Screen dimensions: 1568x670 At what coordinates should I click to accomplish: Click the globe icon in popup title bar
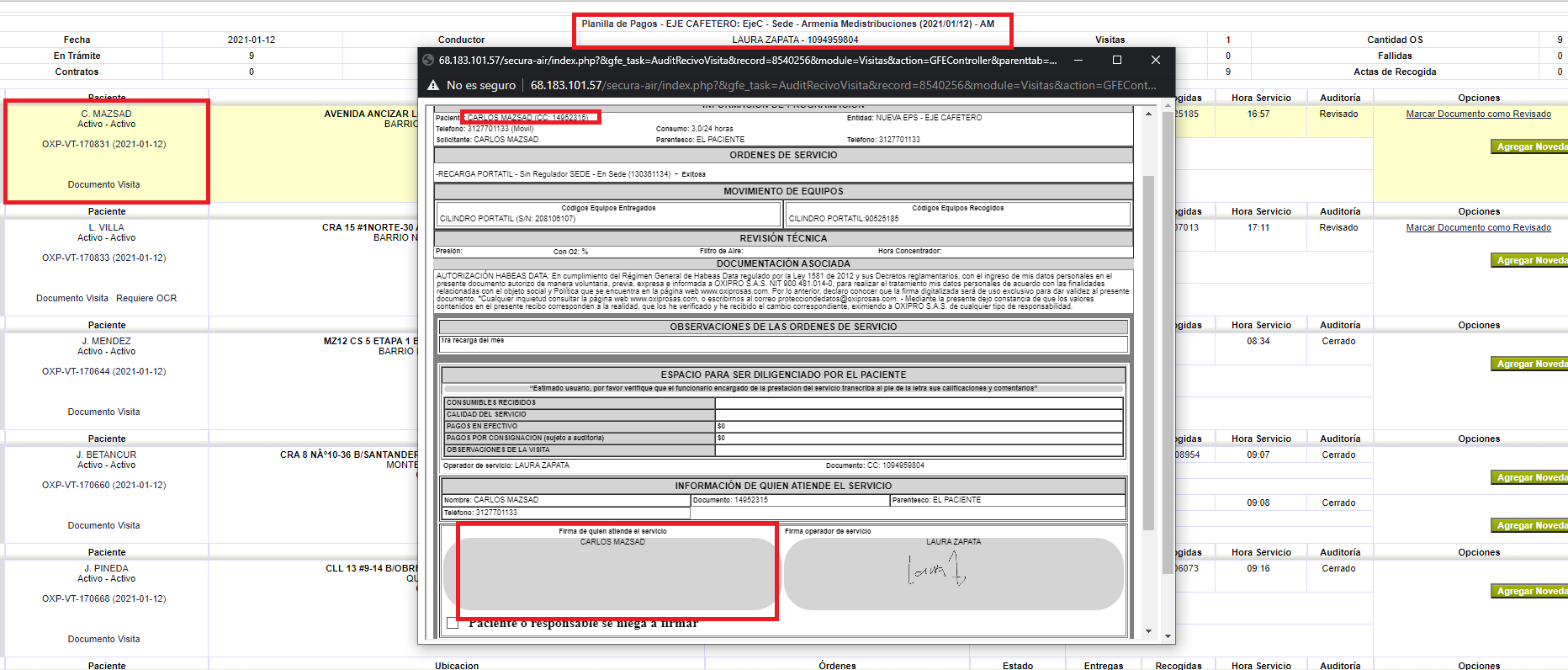[428, 60]
